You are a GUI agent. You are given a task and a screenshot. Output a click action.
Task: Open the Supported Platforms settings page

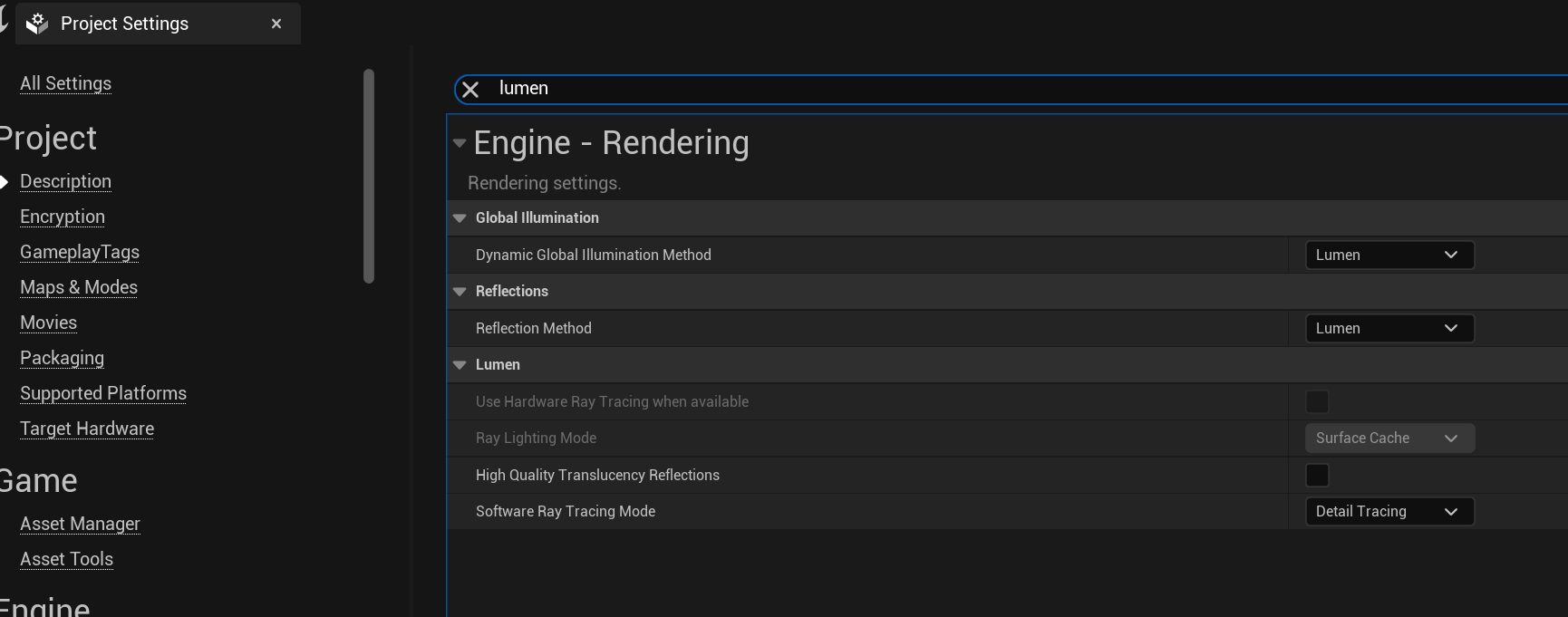[x=103, y=393]
